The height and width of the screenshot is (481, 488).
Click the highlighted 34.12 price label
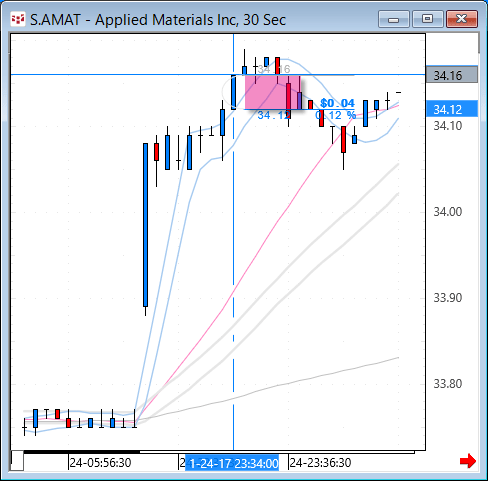[452, 109]
